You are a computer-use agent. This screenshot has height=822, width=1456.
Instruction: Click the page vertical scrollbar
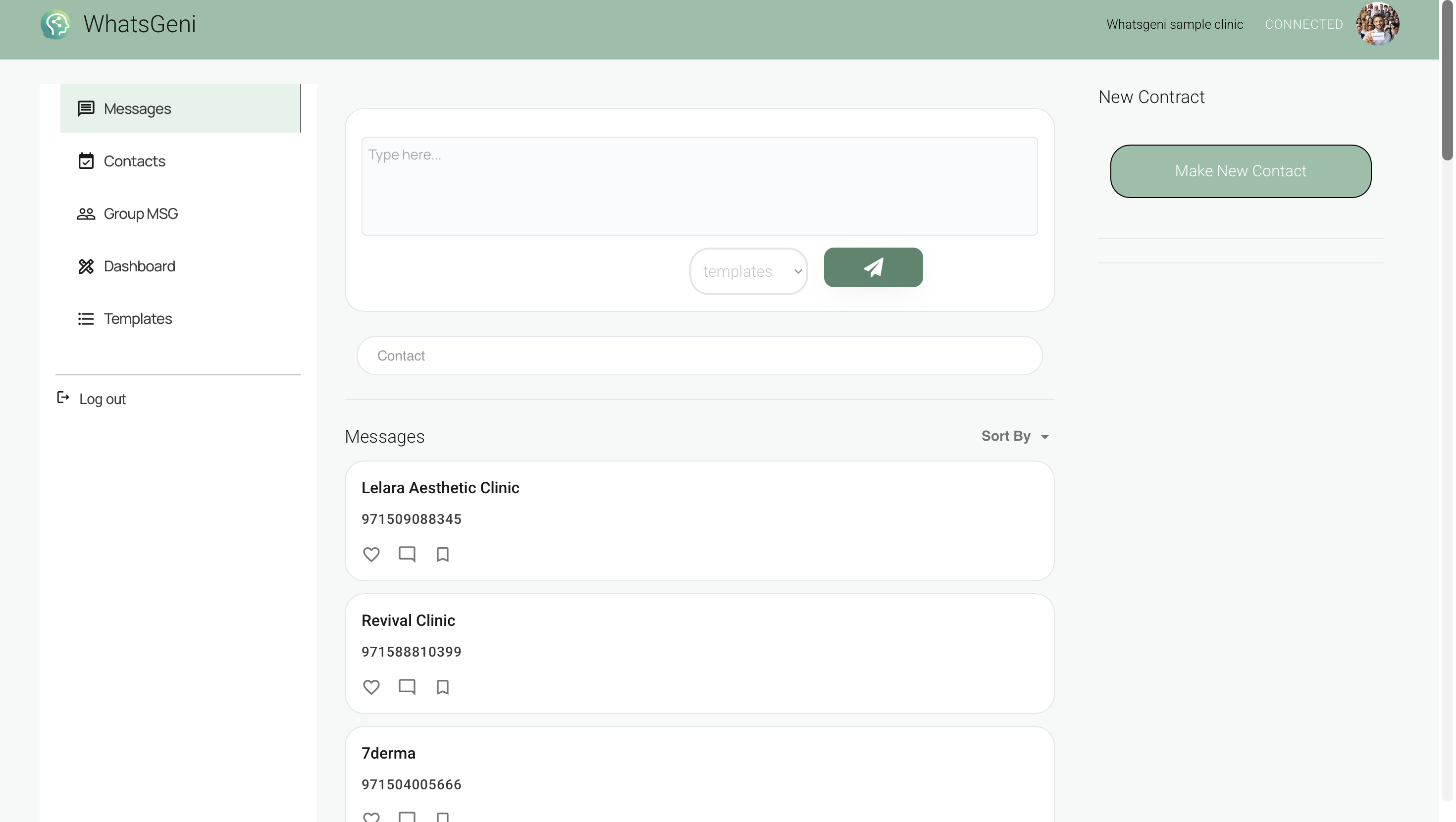point(1447,80)
